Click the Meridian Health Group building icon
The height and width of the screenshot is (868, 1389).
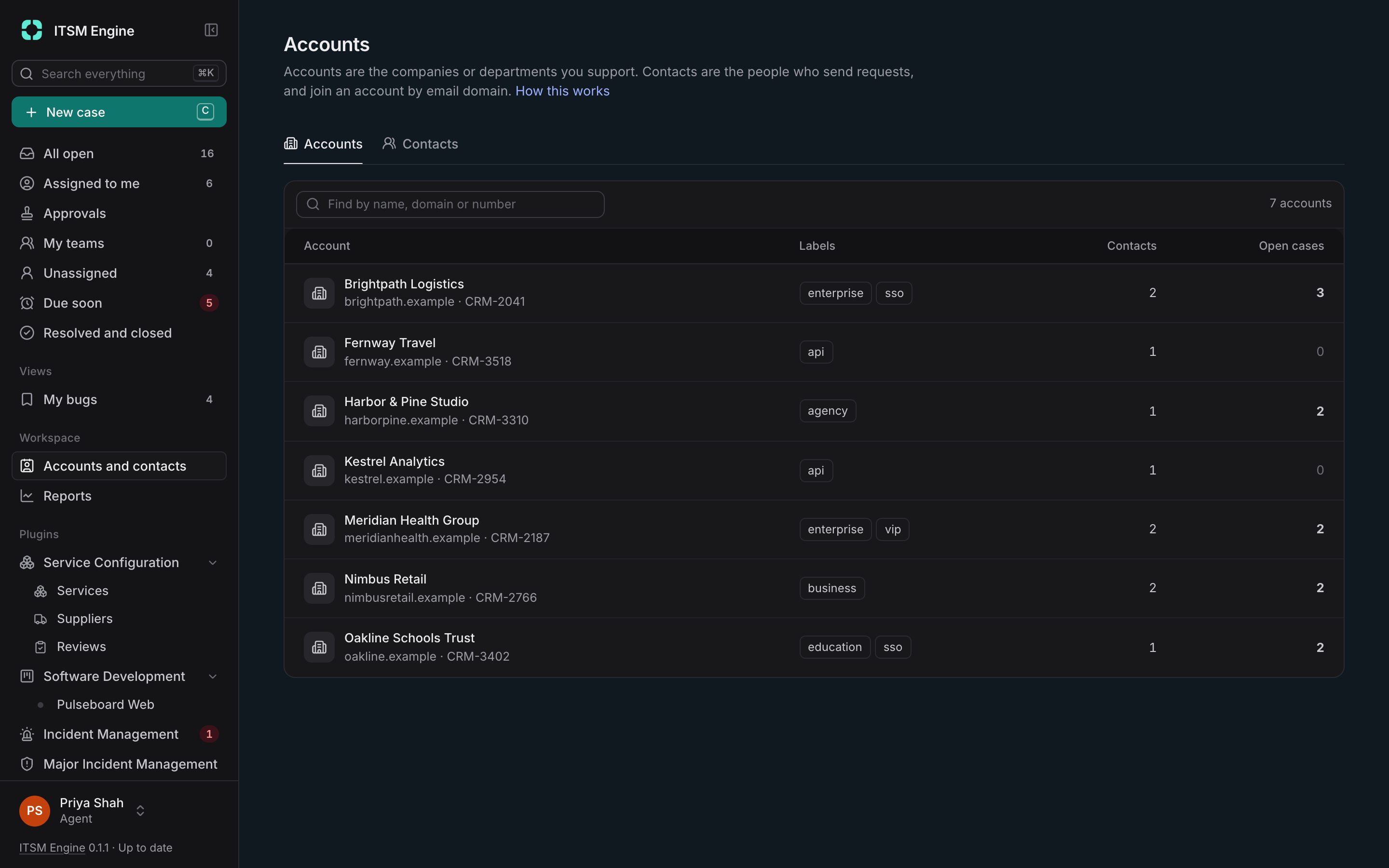click(x=319, y=529)
